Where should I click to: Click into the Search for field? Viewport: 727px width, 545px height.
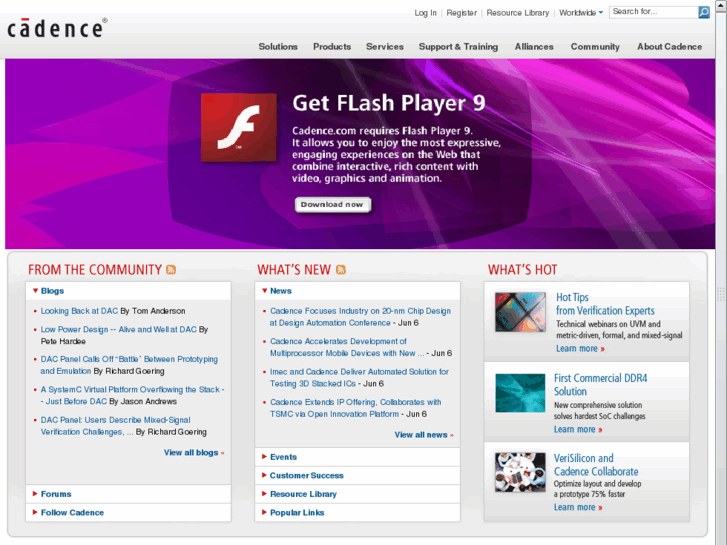click(654, 12)
